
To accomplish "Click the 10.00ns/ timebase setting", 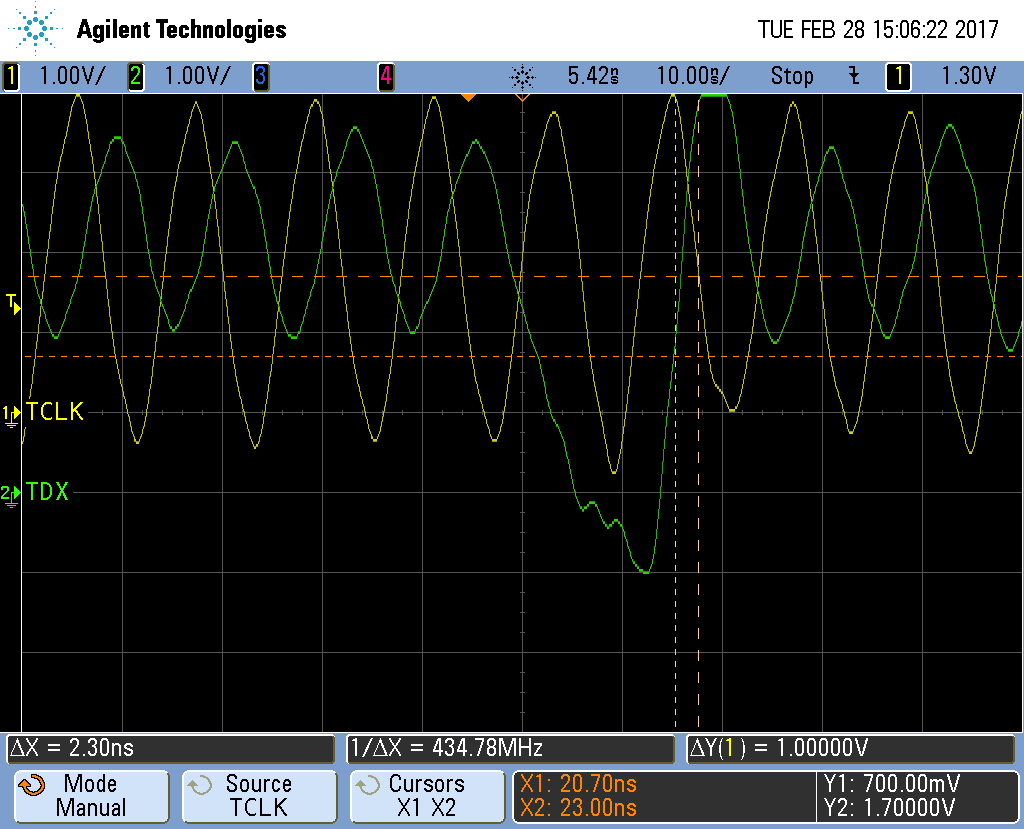I will 692,76.
